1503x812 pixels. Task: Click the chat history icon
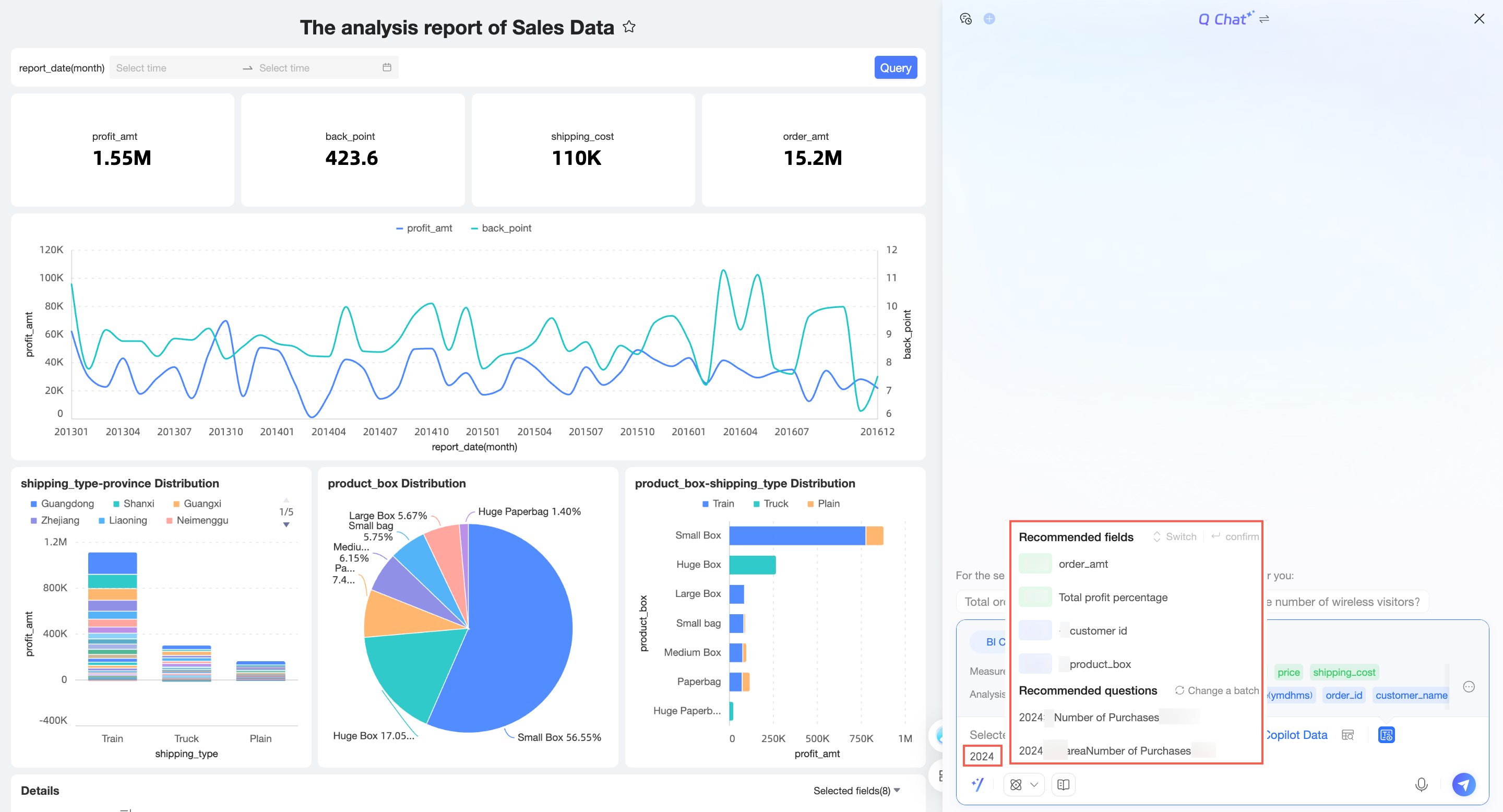965,19
